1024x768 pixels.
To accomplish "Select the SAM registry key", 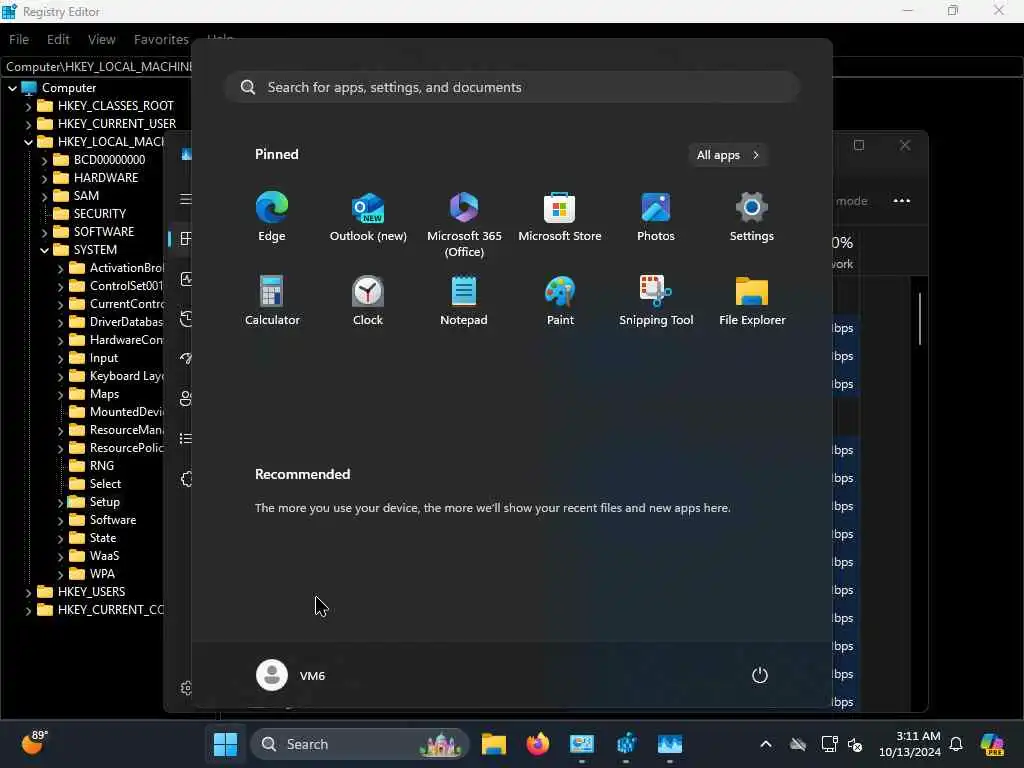I will coord(86,196).
